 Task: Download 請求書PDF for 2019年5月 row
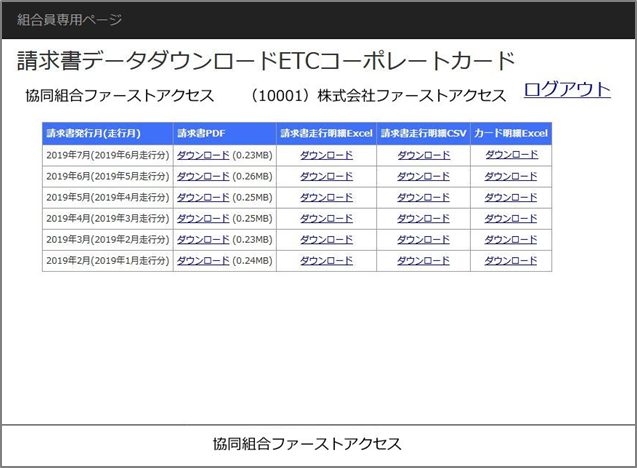coord(203,197)
